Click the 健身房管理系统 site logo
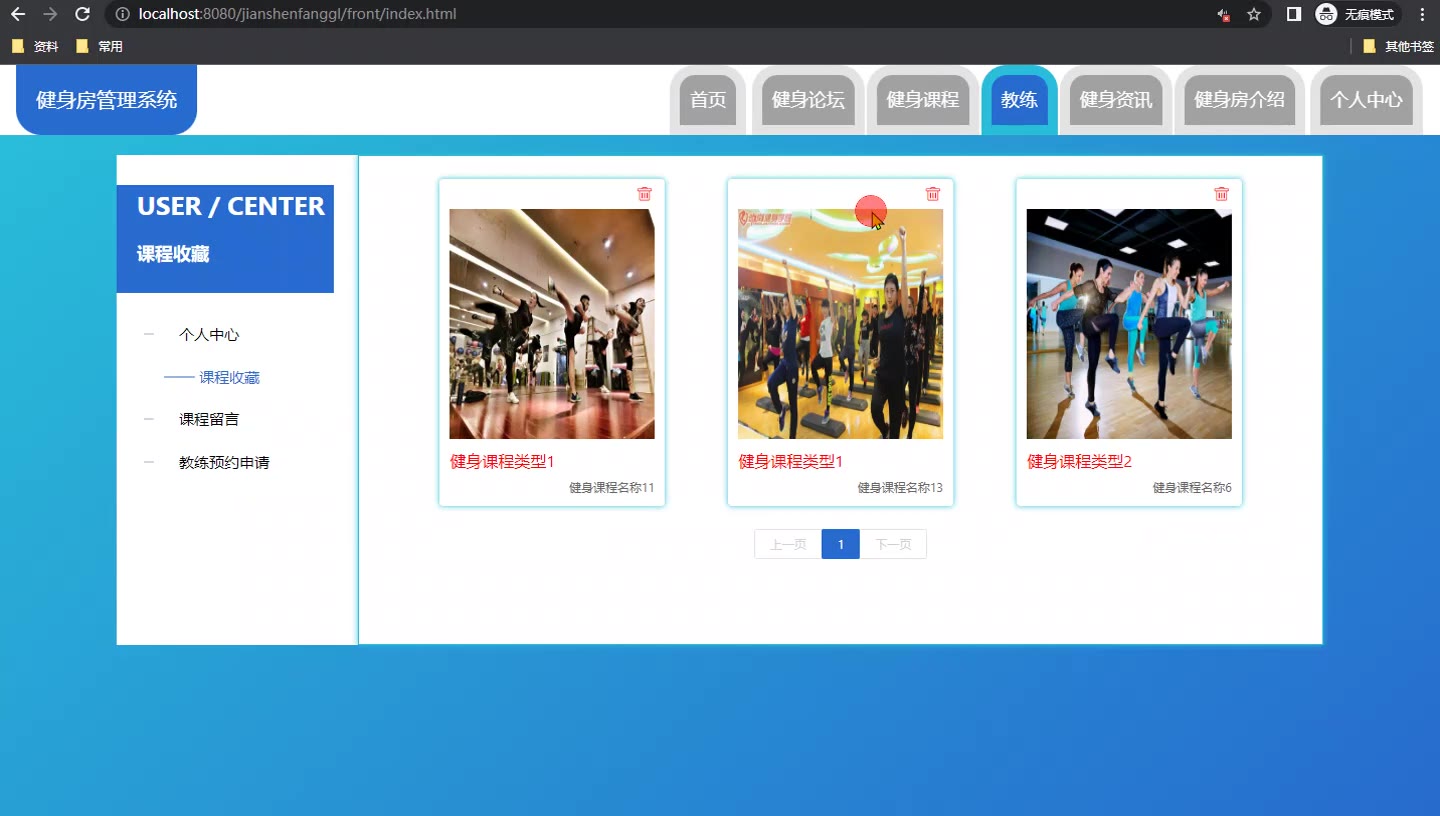 click(x=106, y=100)
